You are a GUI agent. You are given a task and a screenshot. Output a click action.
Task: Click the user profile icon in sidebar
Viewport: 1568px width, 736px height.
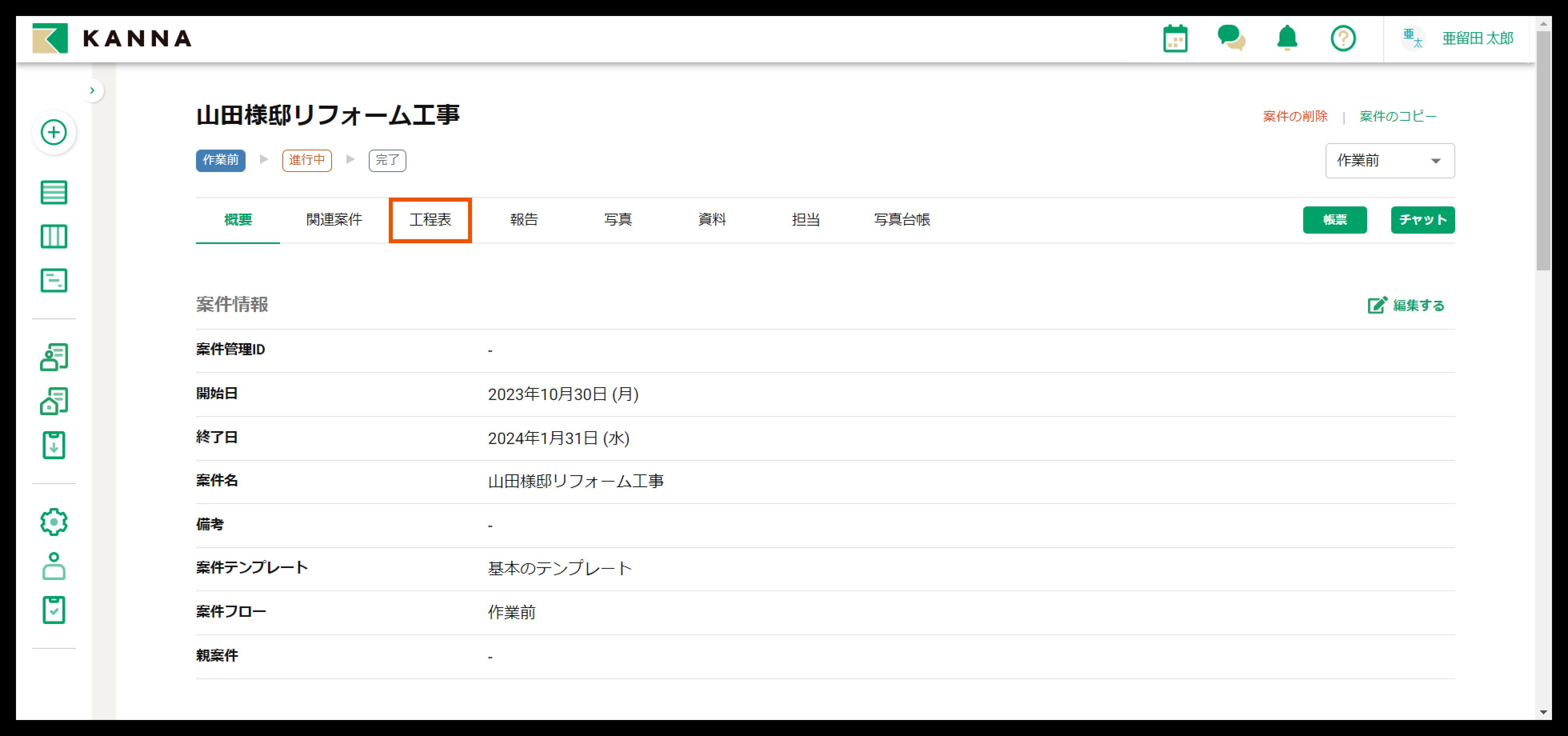54,566
